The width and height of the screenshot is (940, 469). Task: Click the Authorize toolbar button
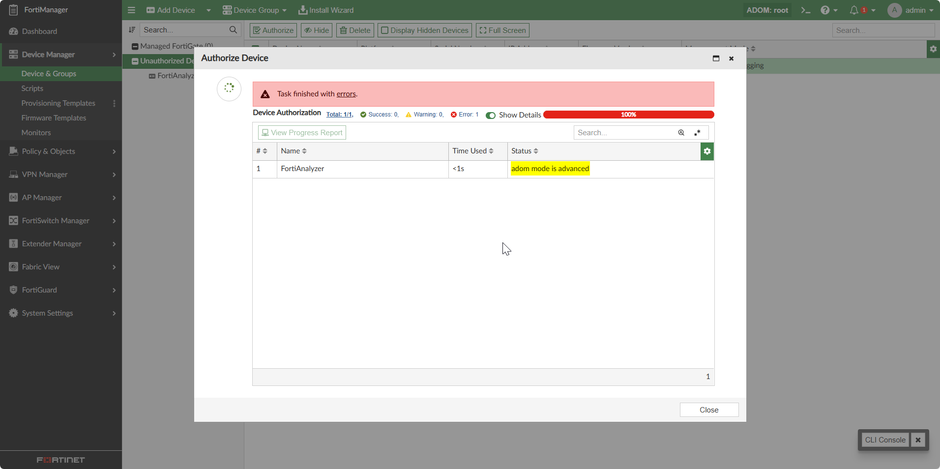273,30
